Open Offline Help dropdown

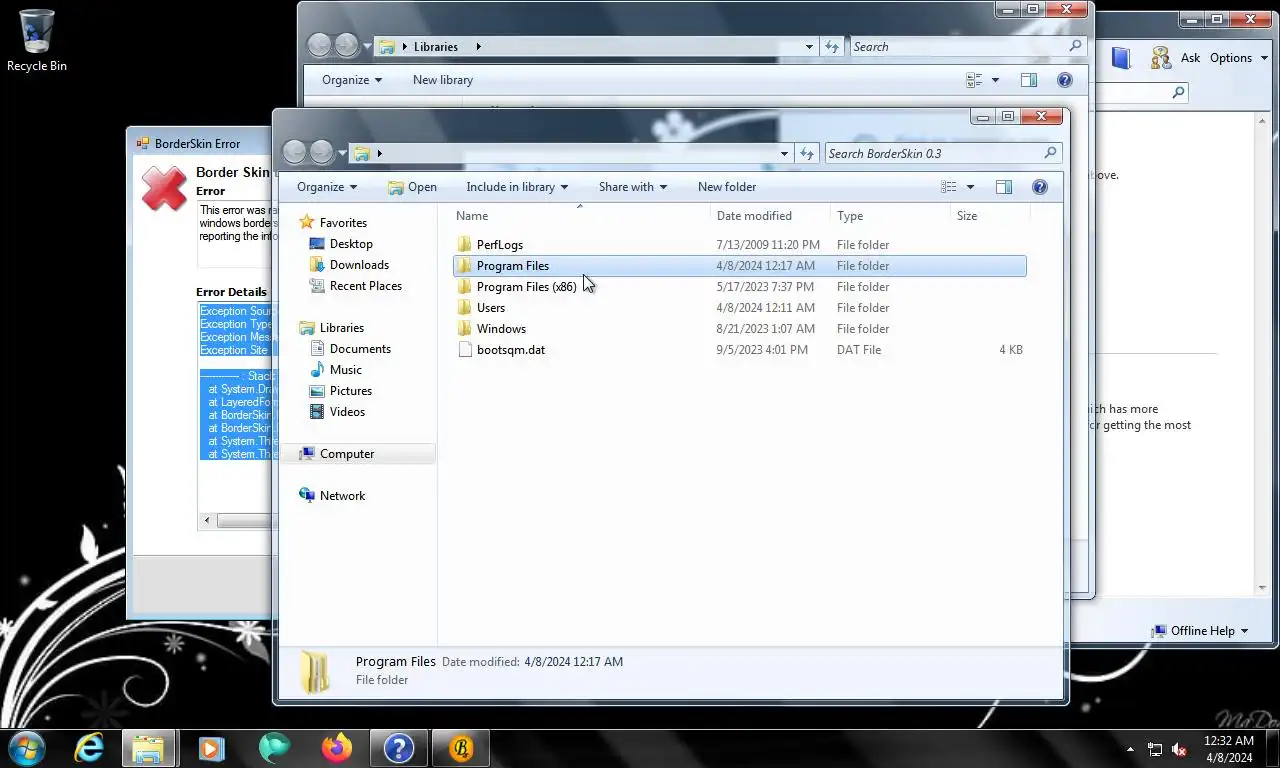(1201, 631)
